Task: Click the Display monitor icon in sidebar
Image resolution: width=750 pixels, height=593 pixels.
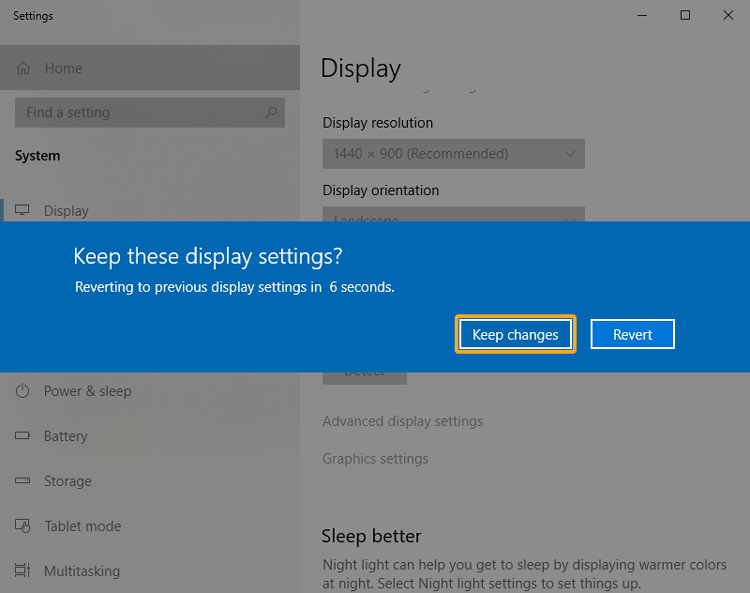Action: pyautogui.click(x=22, y=211)
